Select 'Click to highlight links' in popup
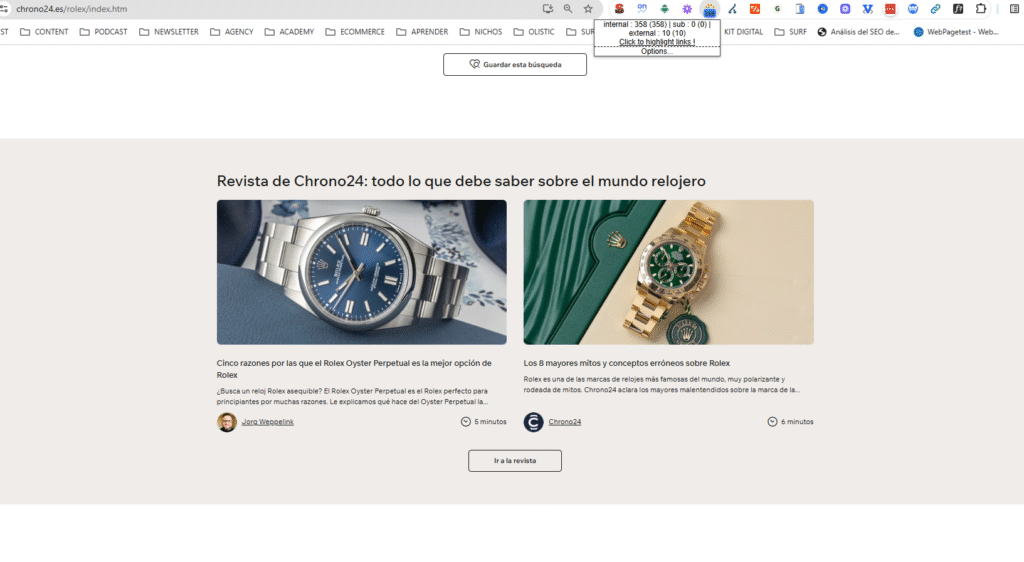The image size is (1024, 562). coord(656,42)
